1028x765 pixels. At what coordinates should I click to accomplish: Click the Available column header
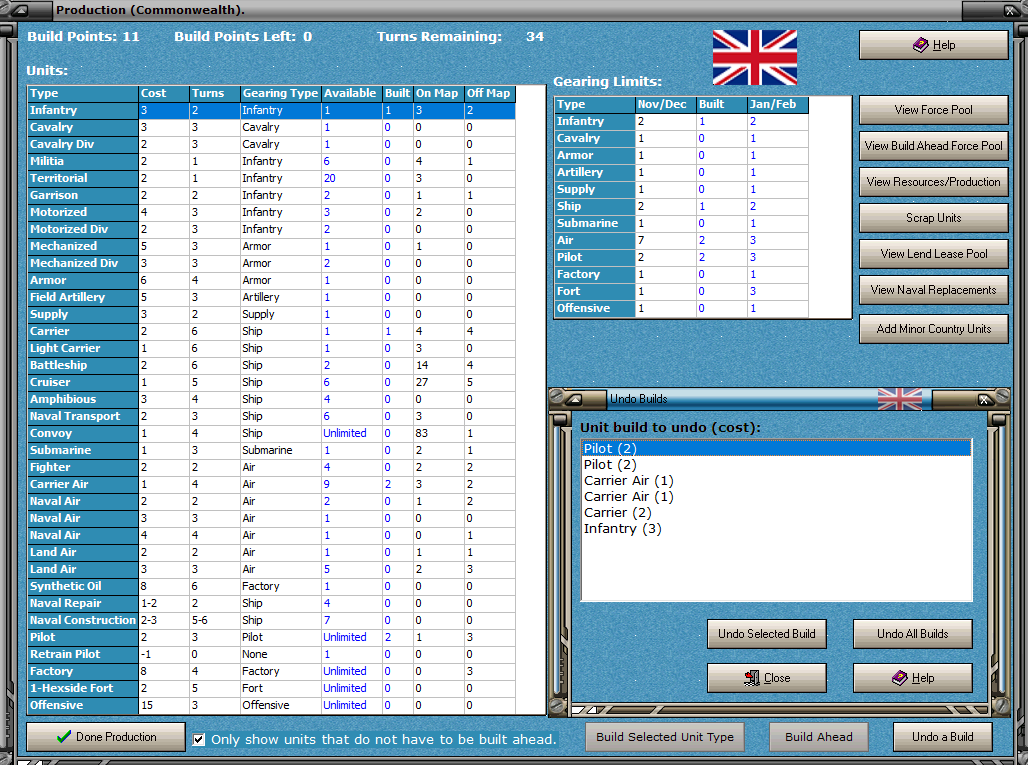pyautogui.click(x=351, y=94)
